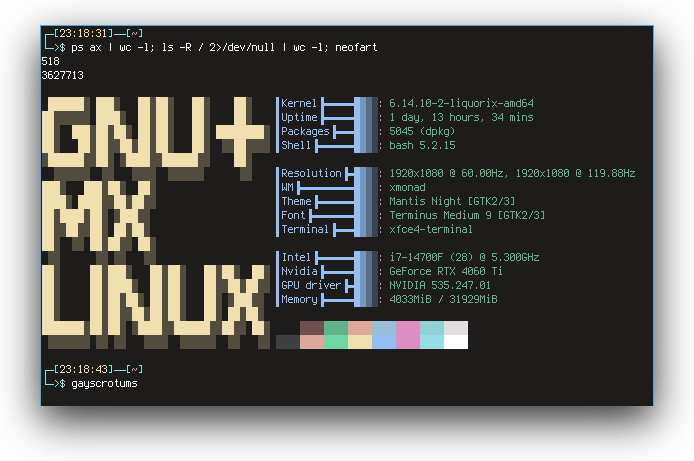Click the shell value bash 5.2.15

(x=422, y=145)
